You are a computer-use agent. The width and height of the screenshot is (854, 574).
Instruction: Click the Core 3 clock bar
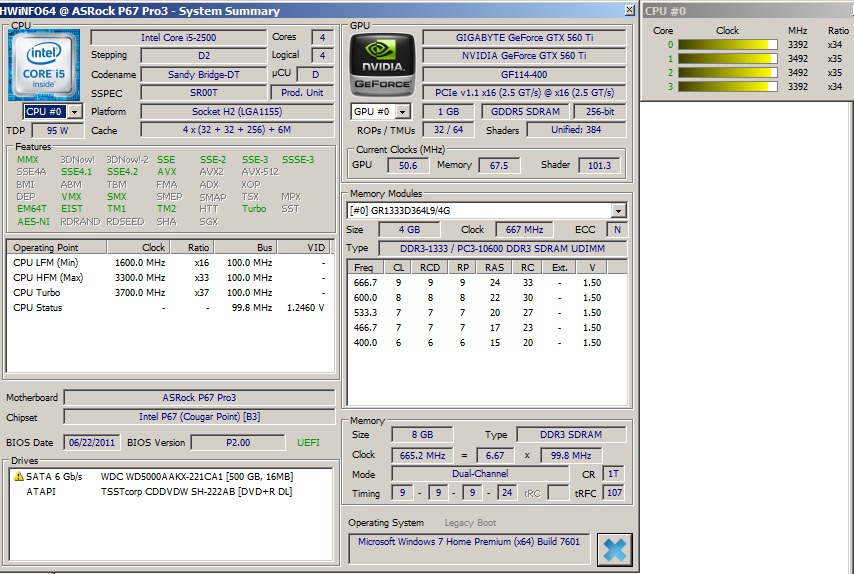(727, 87)
